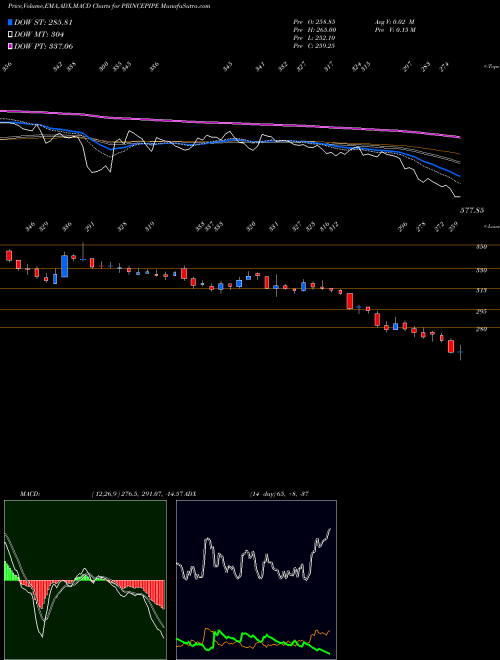Select the 'DOW PT: 337.06' legend text
Image resolution: width=500 pixels, height=660 pixels.
(43, 46)
